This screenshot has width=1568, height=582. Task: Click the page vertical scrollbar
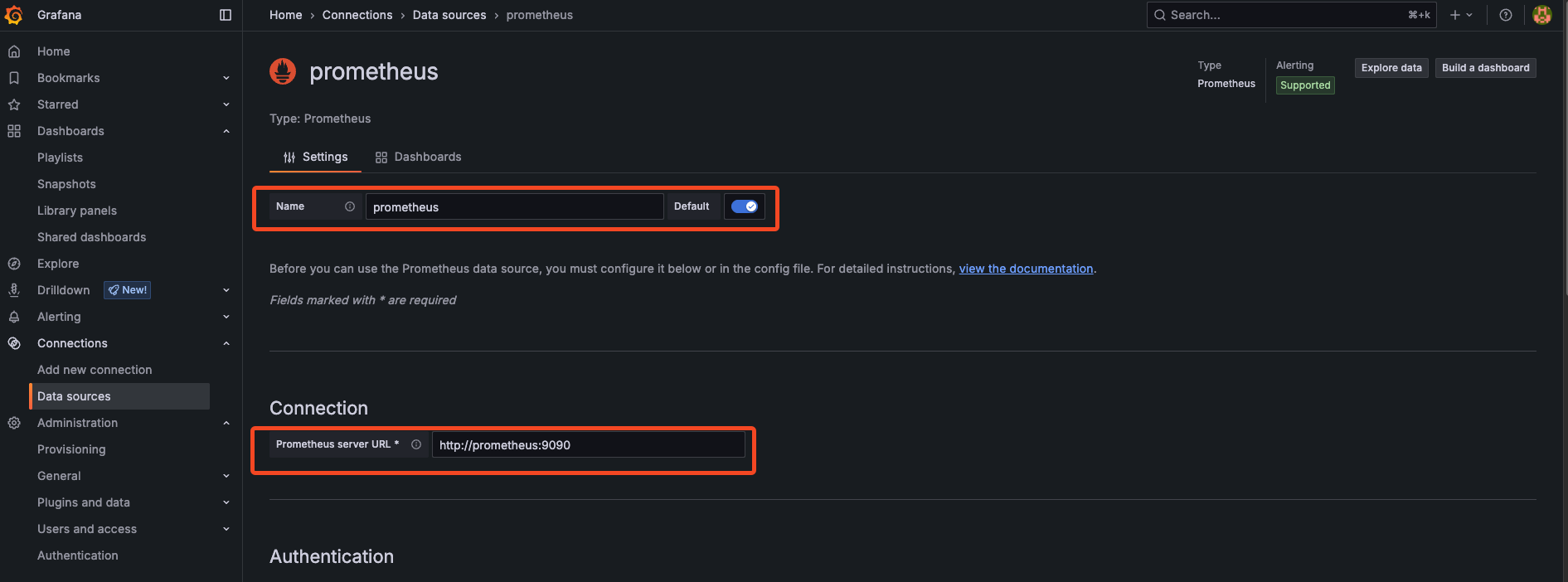coord(1565,149)
